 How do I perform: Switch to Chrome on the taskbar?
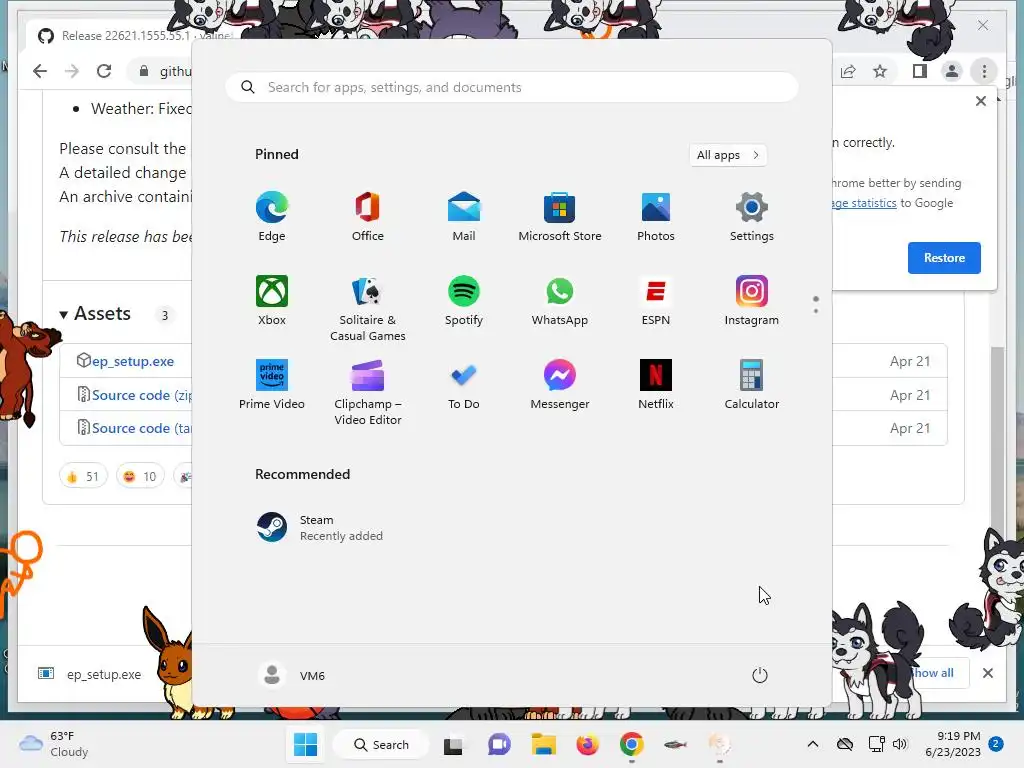[632, 744]
